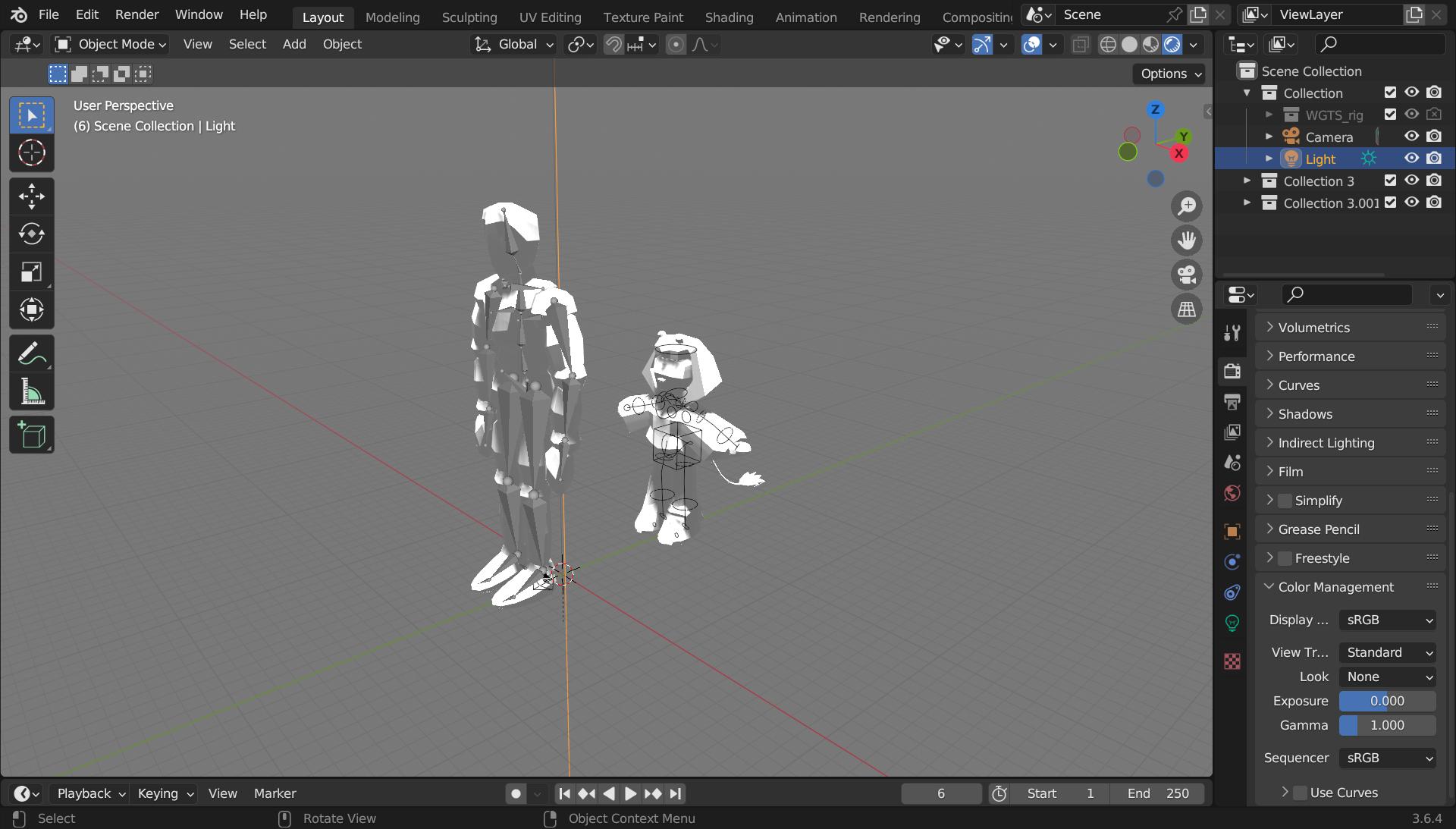
Task: Open the timeline Playback popover
Action: coord(89,793)
